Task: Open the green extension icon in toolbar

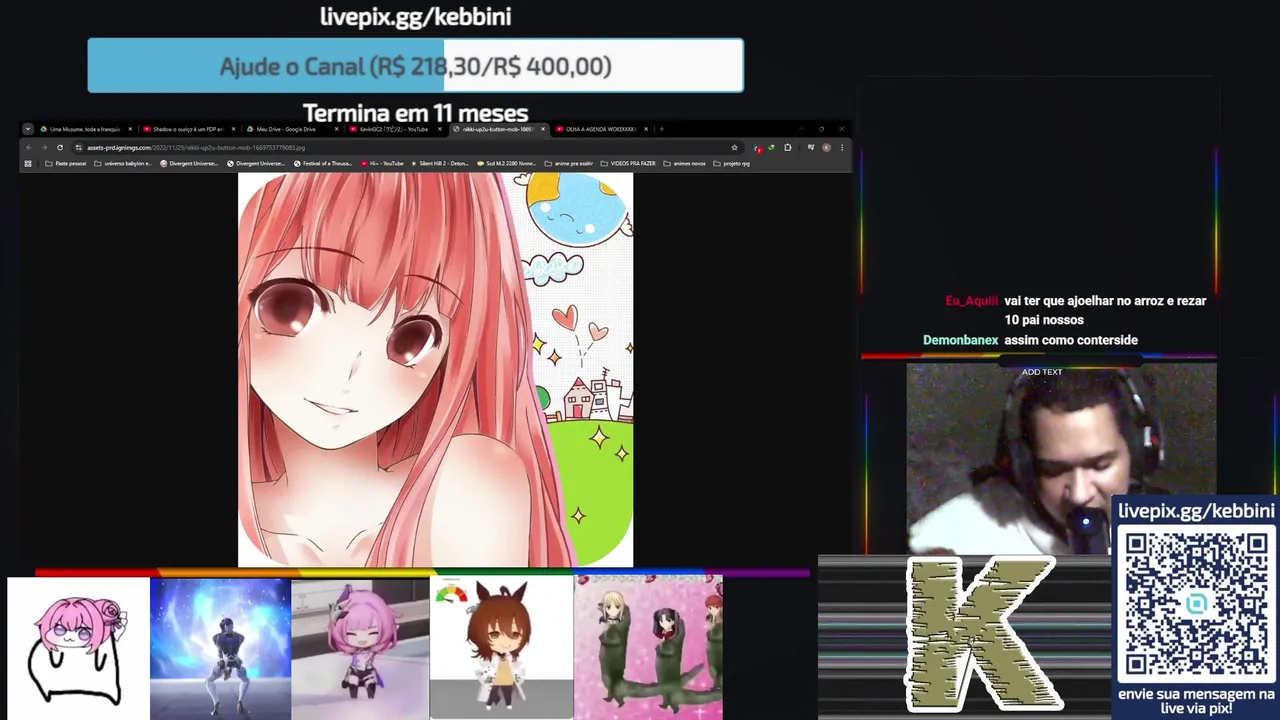Action: coord(772,147)
